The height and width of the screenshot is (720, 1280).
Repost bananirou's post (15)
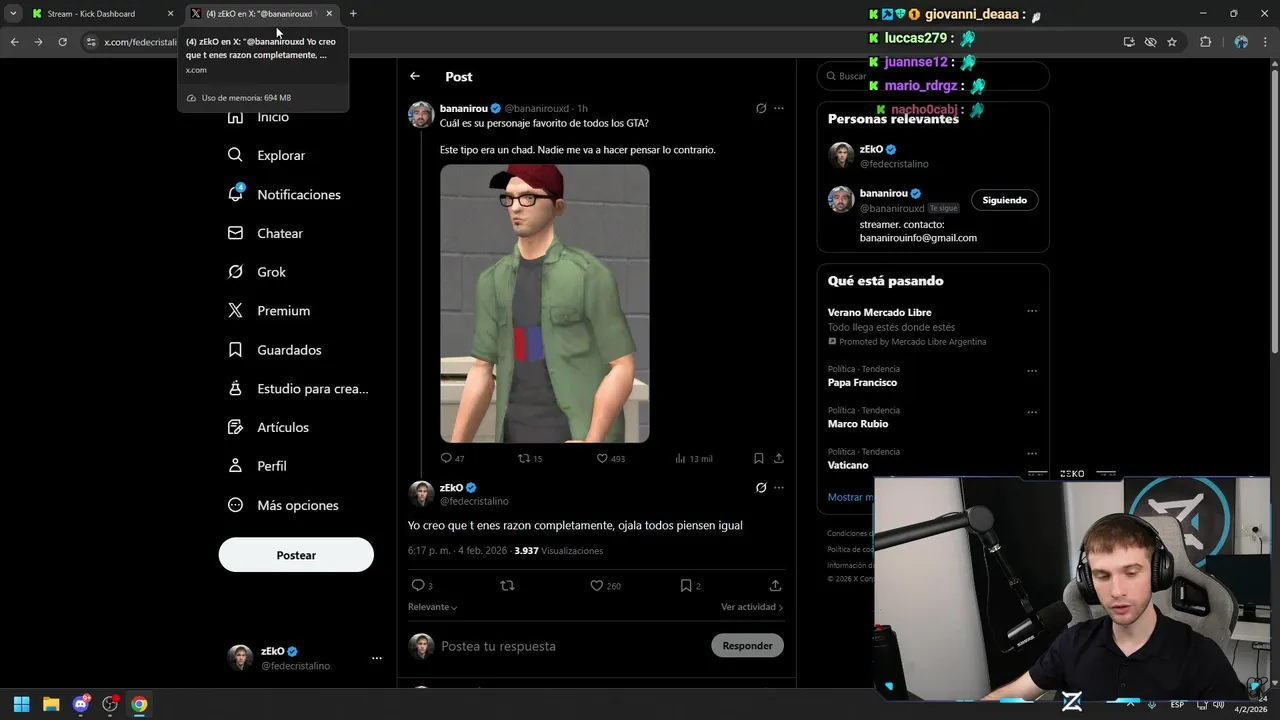[x=530, y=458]
